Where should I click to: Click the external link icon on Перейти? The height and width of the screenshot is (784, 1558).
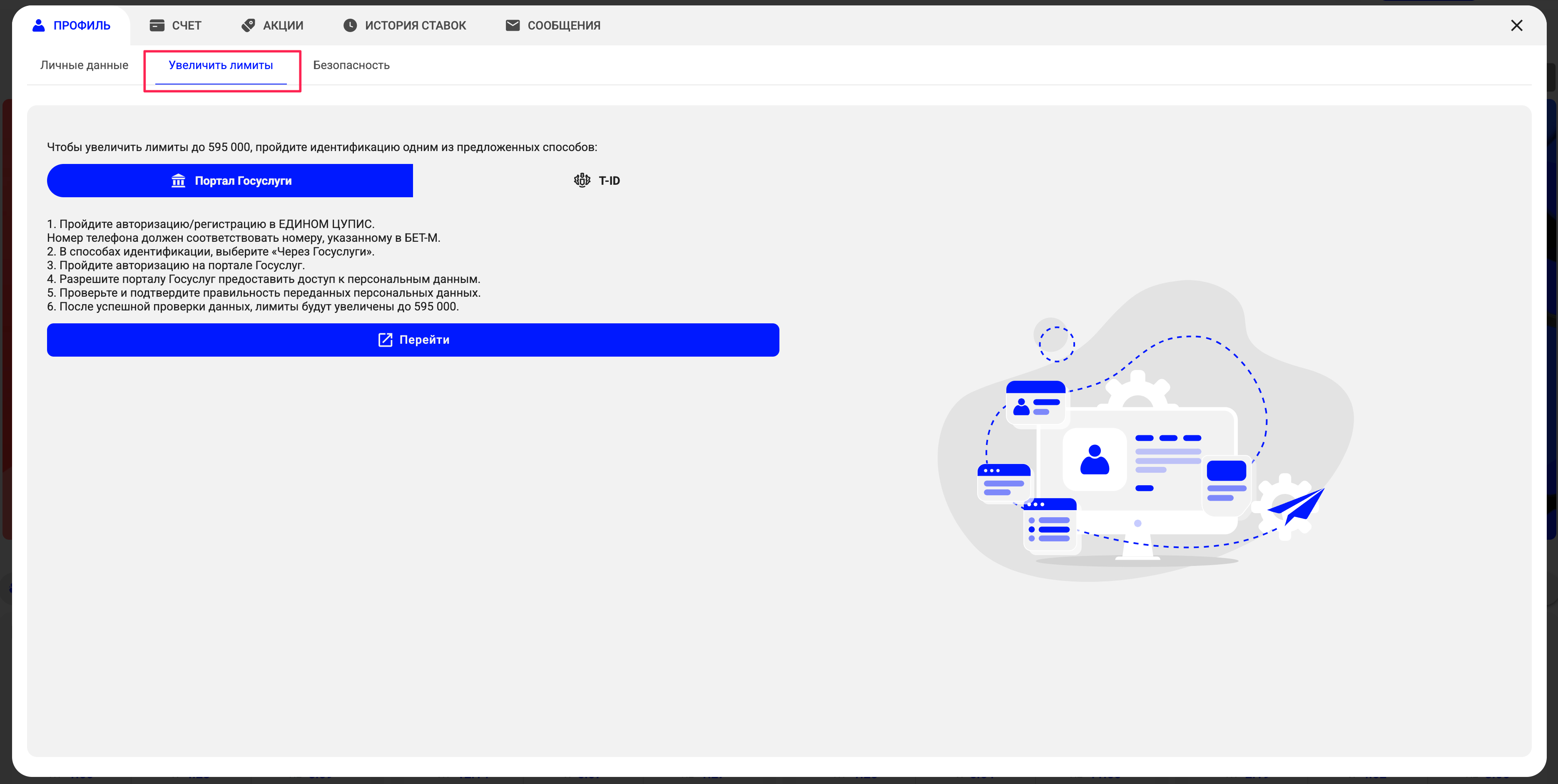pyautogui.click(x=385, y=340)
